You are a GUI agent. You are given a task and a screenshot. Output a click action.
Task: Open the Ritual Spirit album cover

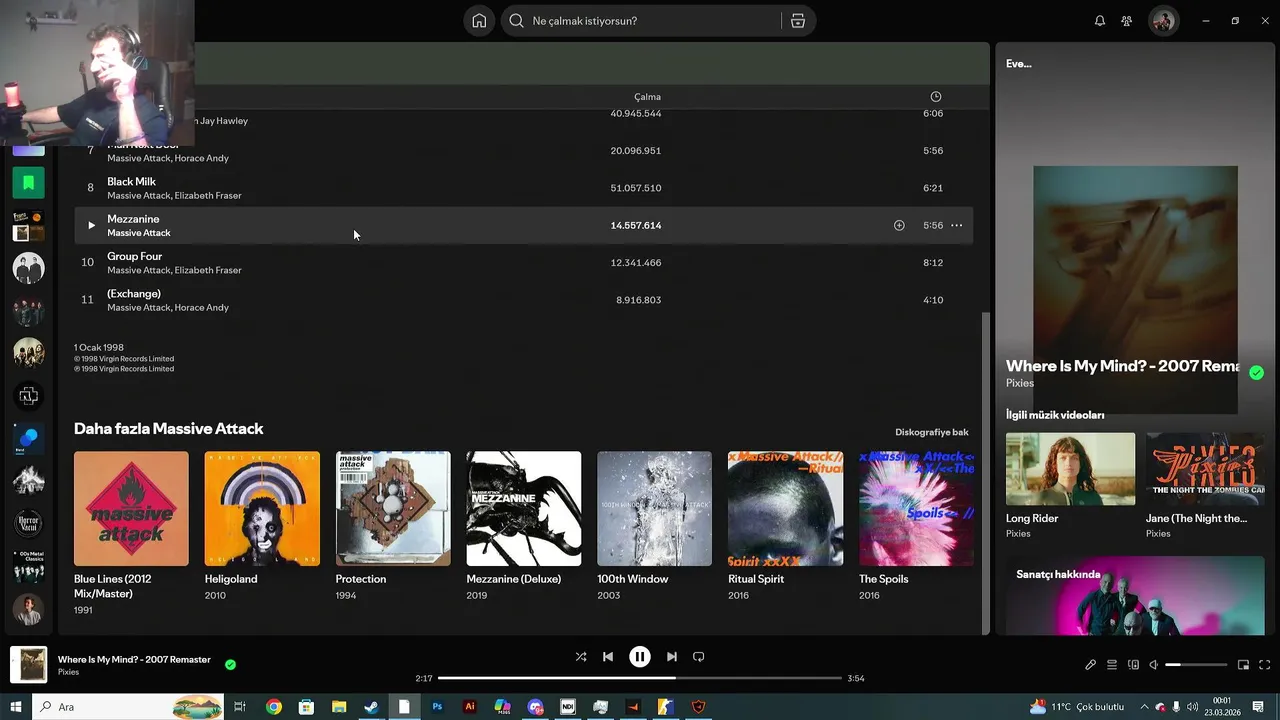786,509
